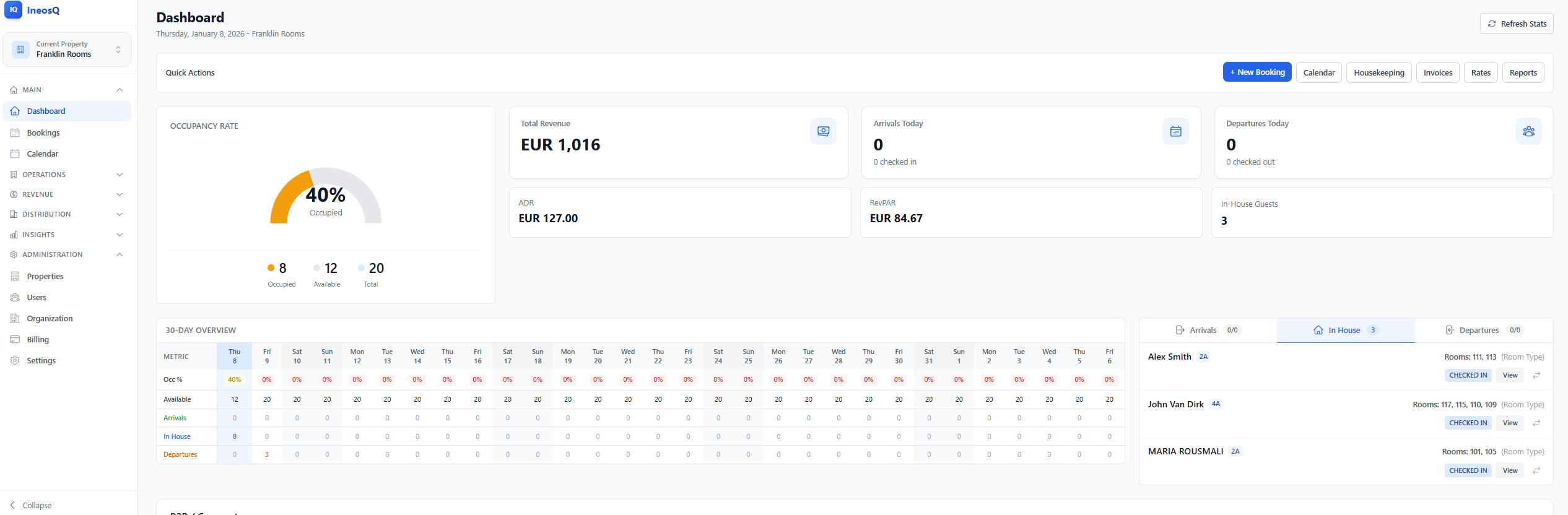
Task: Collapse the sidebar
Action: (x=31, y=505)
